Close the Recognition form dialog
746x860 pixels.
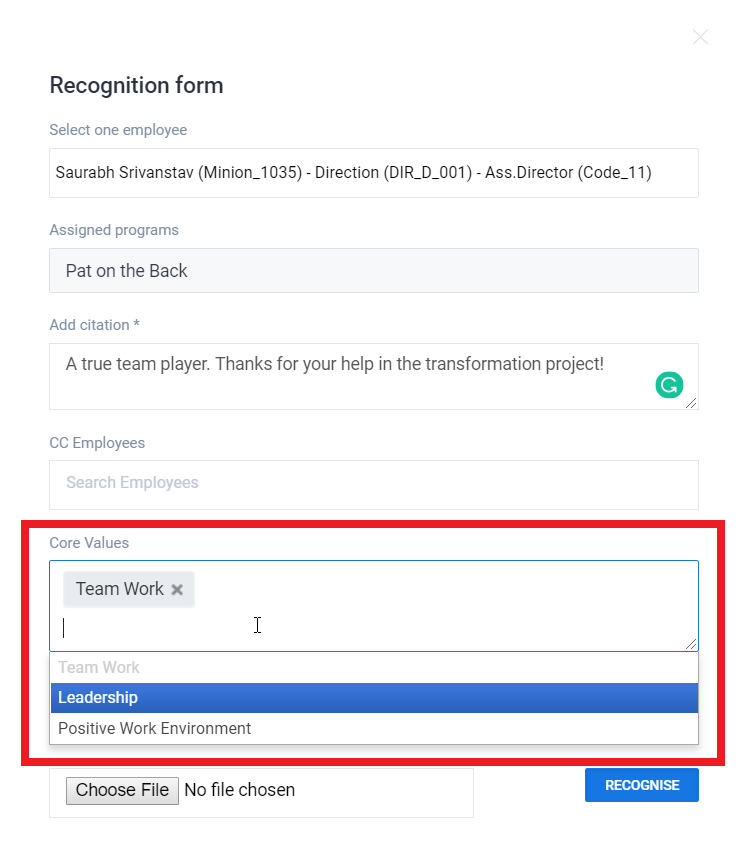coord(700,37)
